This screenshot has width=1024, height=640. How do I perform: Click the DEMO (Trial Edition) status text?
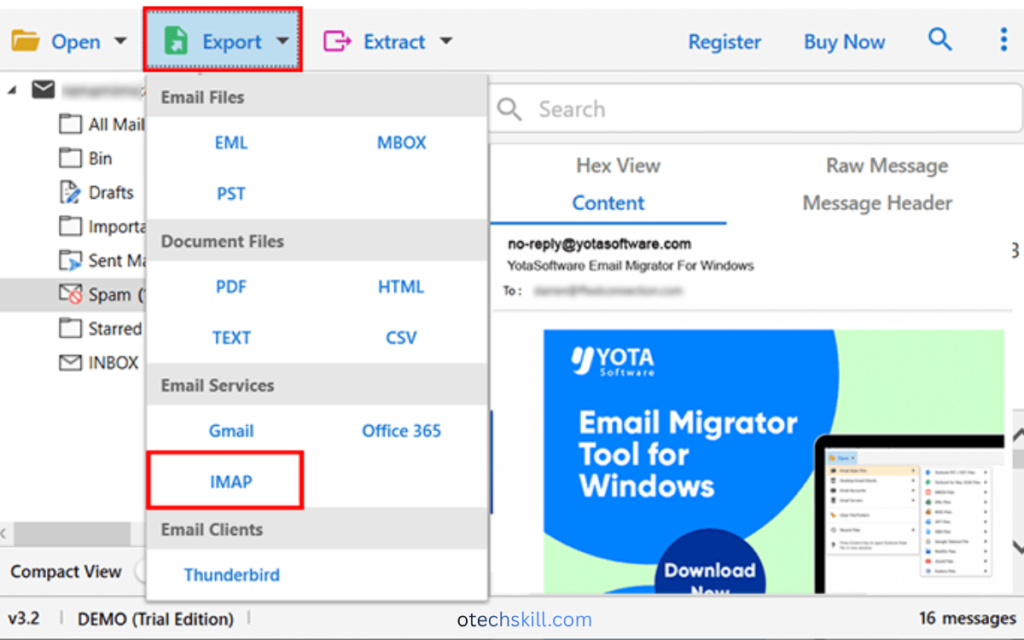click(155, 618)
